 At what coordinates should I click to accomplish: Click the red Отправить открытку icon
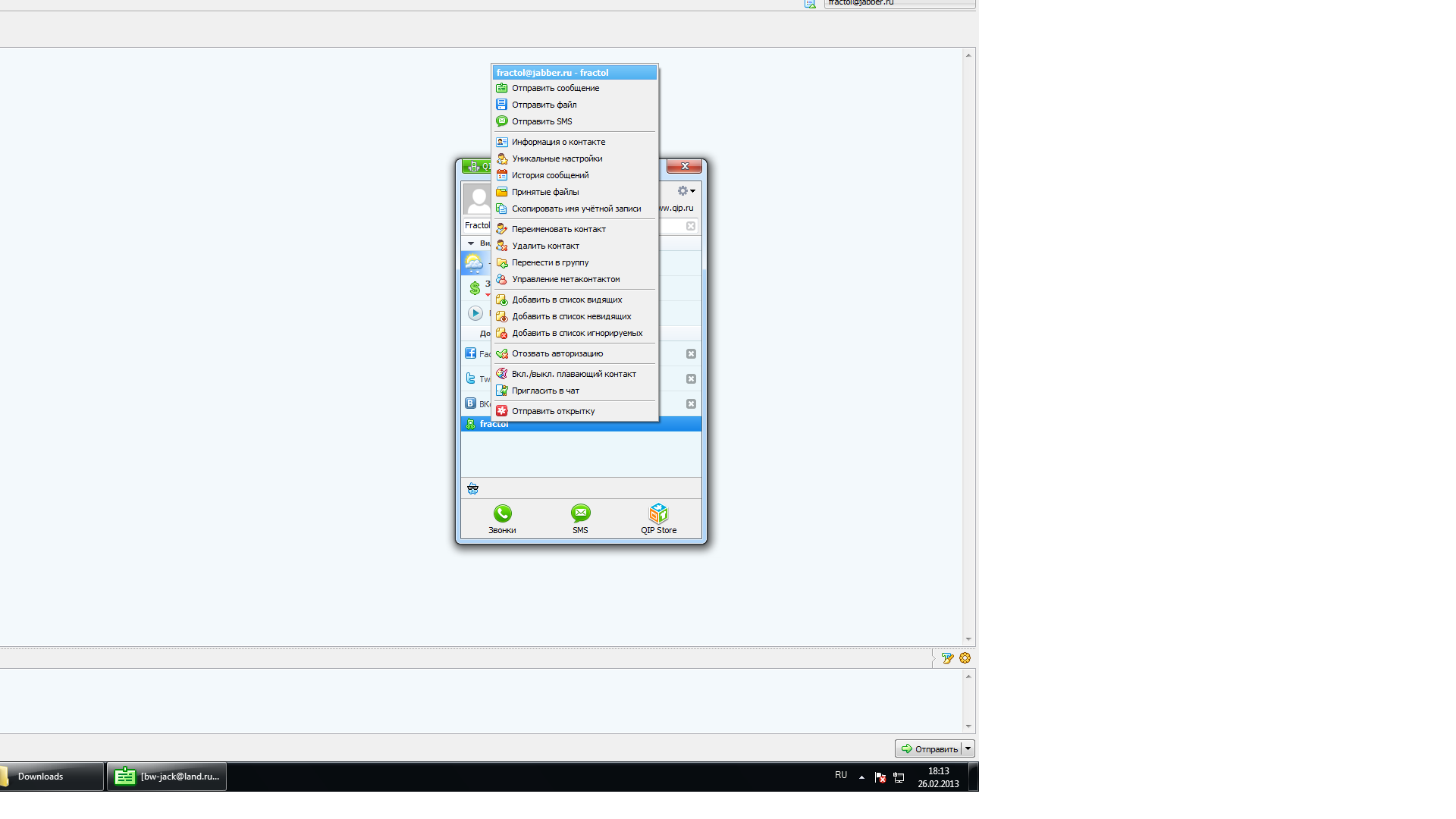click(501, 411)
